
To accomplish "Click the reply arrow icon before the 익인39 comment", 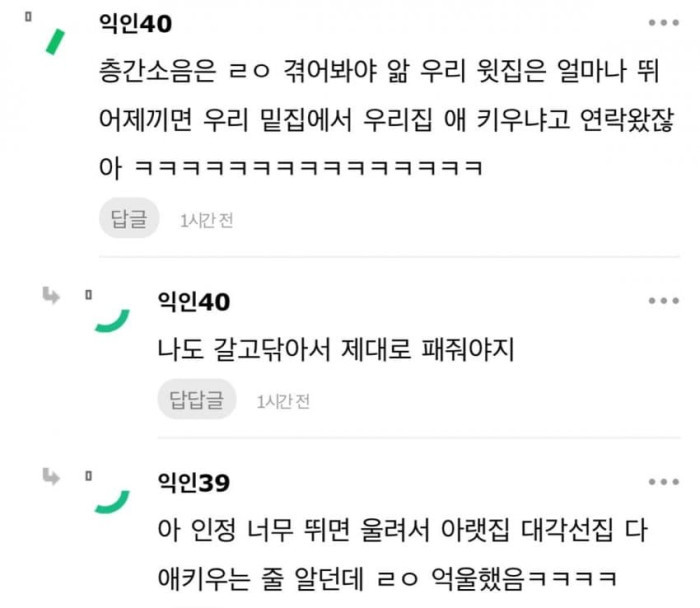I will (x=51, y=477).
